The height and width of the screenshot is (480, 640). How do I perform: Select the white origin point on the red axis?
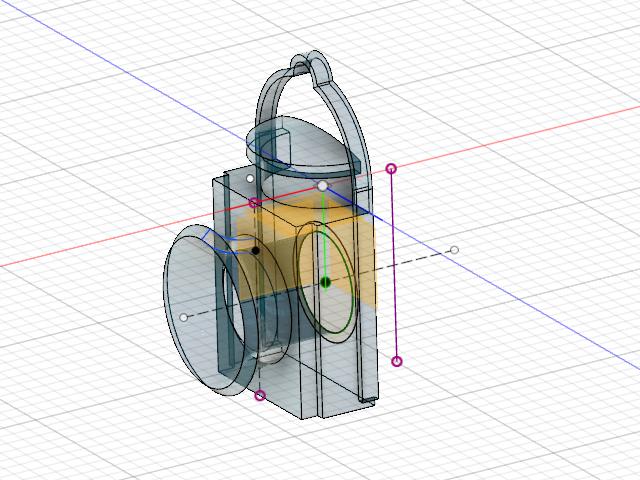tap(322, 186)
